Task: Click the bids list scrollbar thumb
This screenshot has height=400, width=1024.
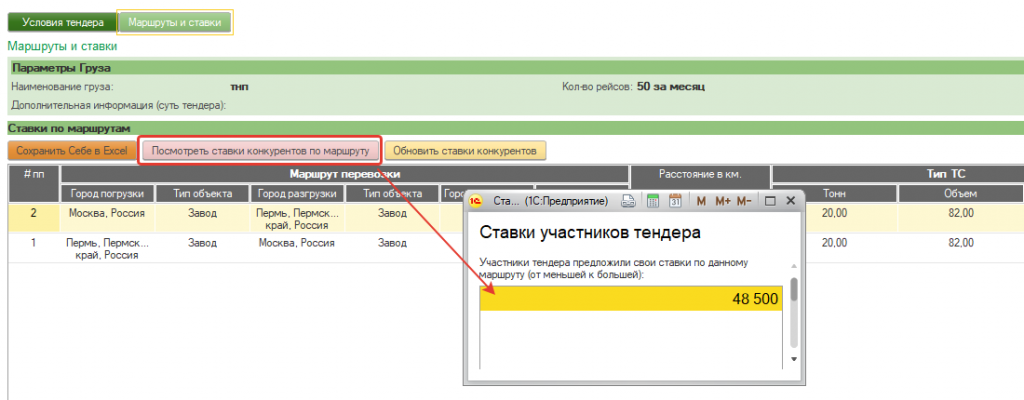Action: [x=794, y=289]
